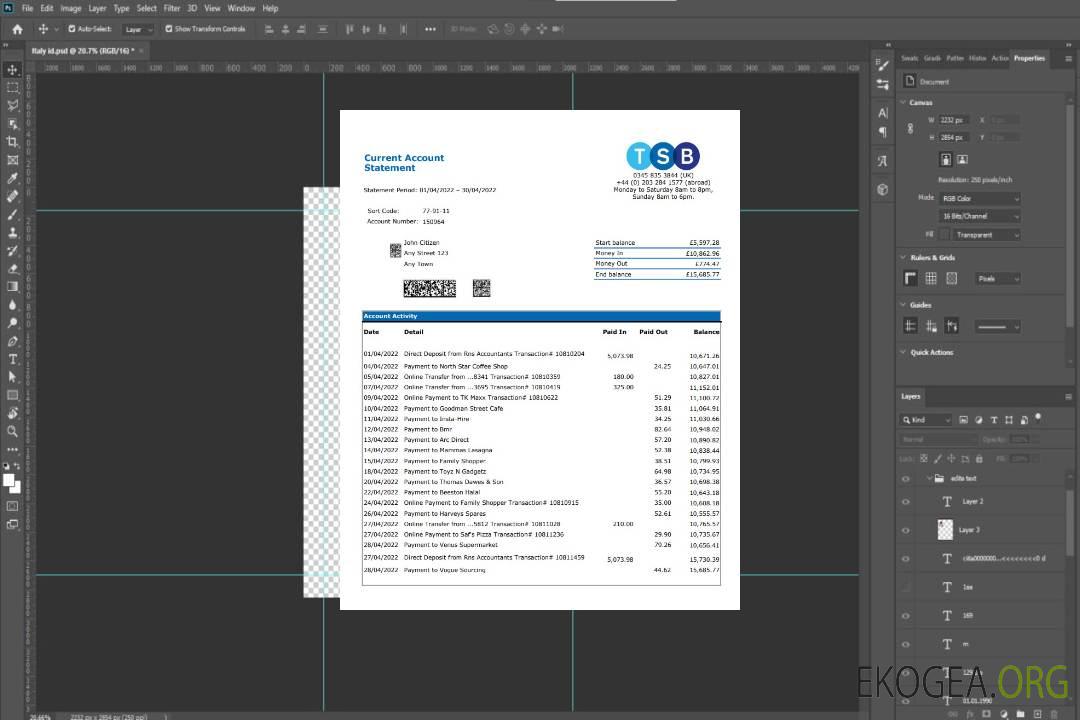Open the three-dots more align options
The width and height of the screenshot is (1080, 720).
coord(430,29)
